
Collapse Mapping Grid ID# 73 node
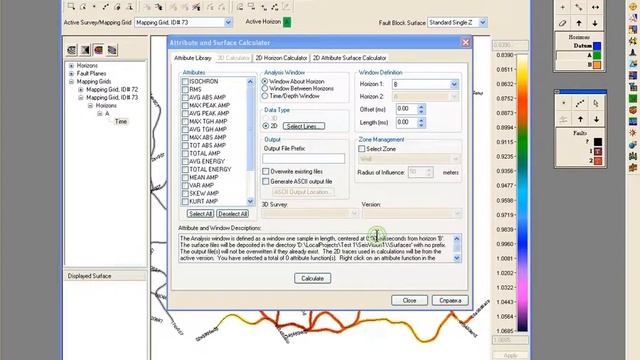81,98
